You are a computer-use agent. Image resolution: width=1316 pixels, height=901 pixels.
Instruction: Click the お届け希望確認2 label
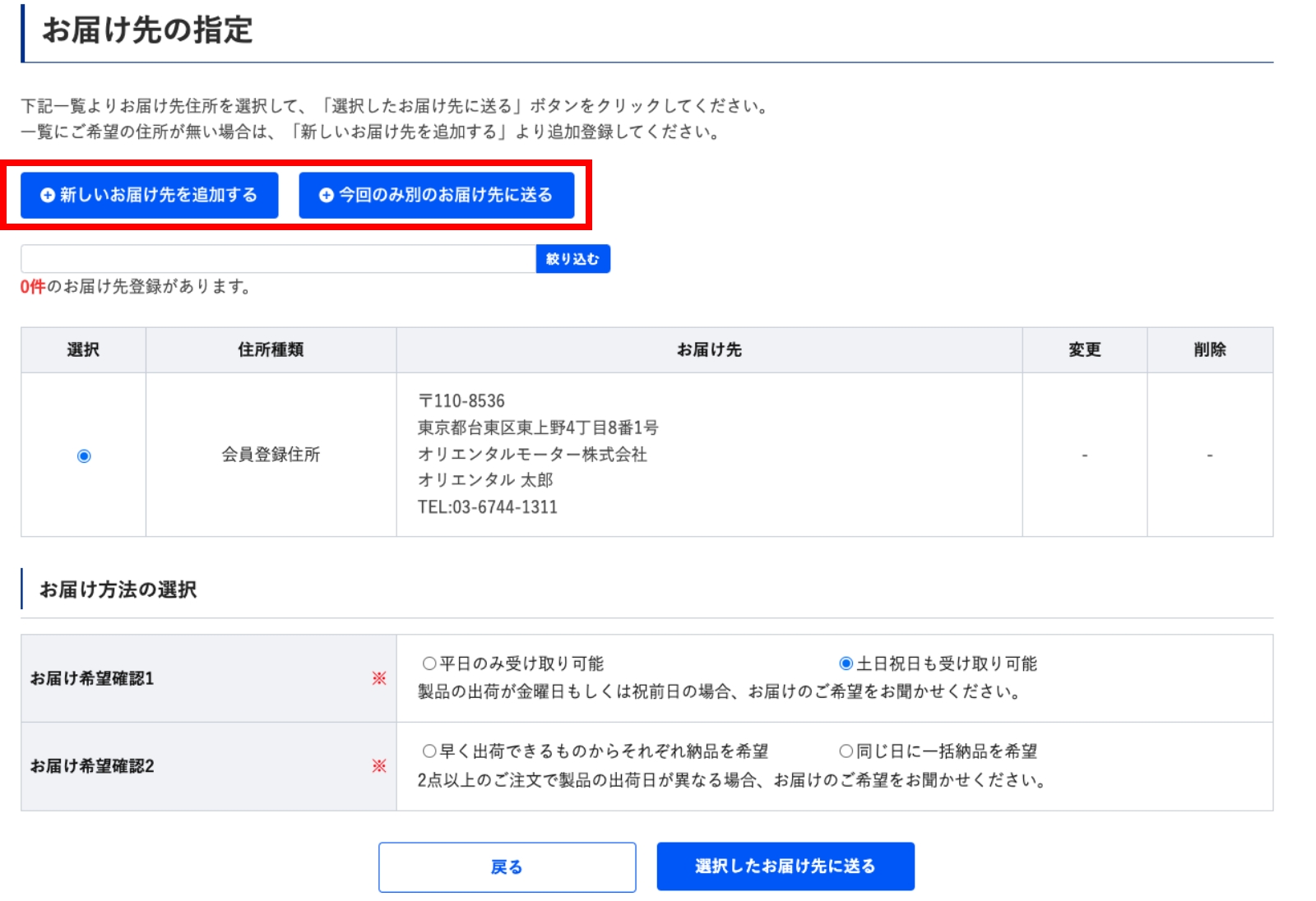(92, 766)
